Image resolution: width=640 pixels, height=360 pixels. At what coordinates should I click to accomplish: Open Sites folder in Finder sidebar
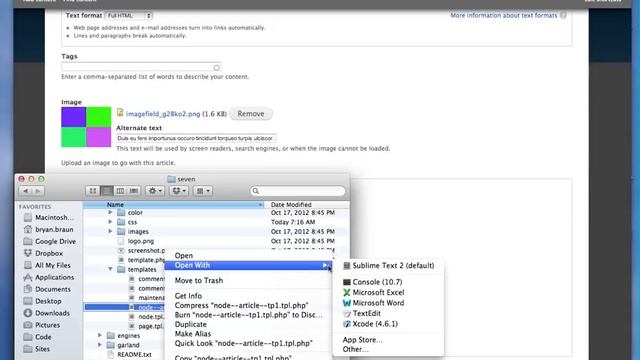pyautogui.click(x=37, y=349)
